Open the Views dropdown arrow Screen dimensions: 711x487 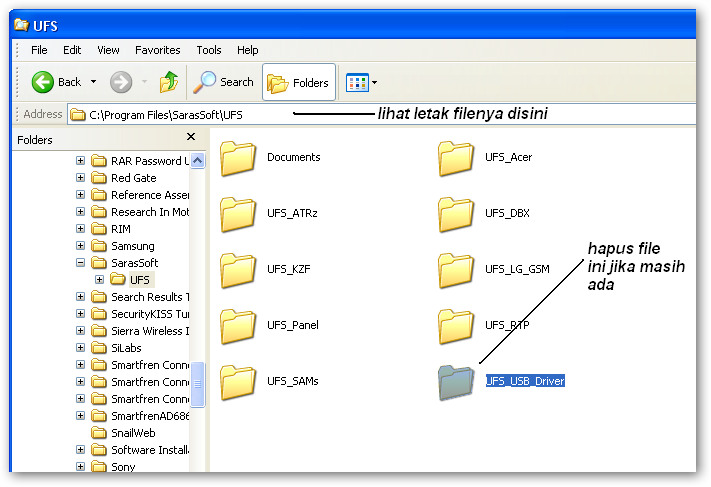375,83
